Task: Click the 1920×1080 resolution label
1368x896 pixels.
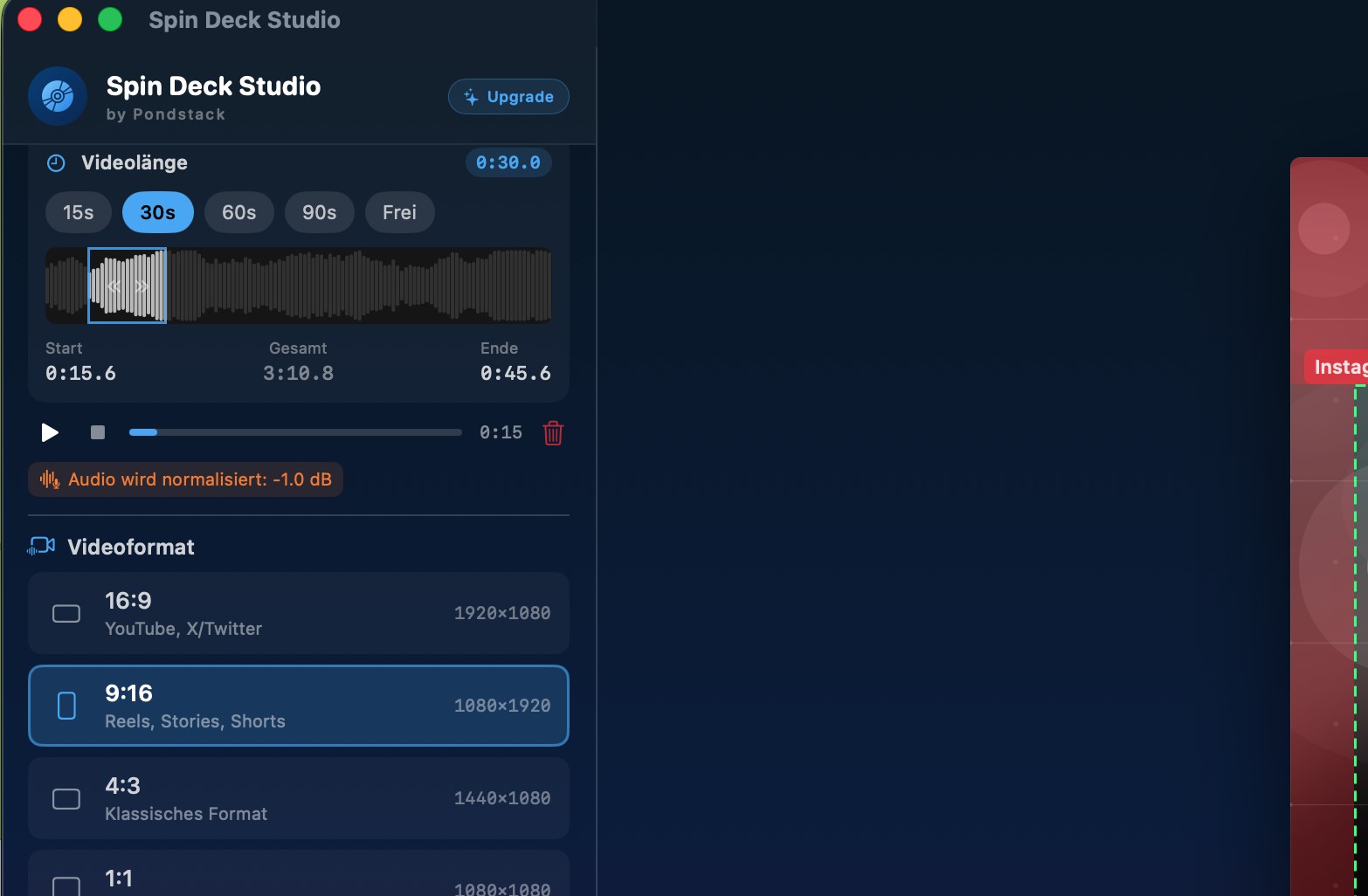Action: click(x=502, y=613)
